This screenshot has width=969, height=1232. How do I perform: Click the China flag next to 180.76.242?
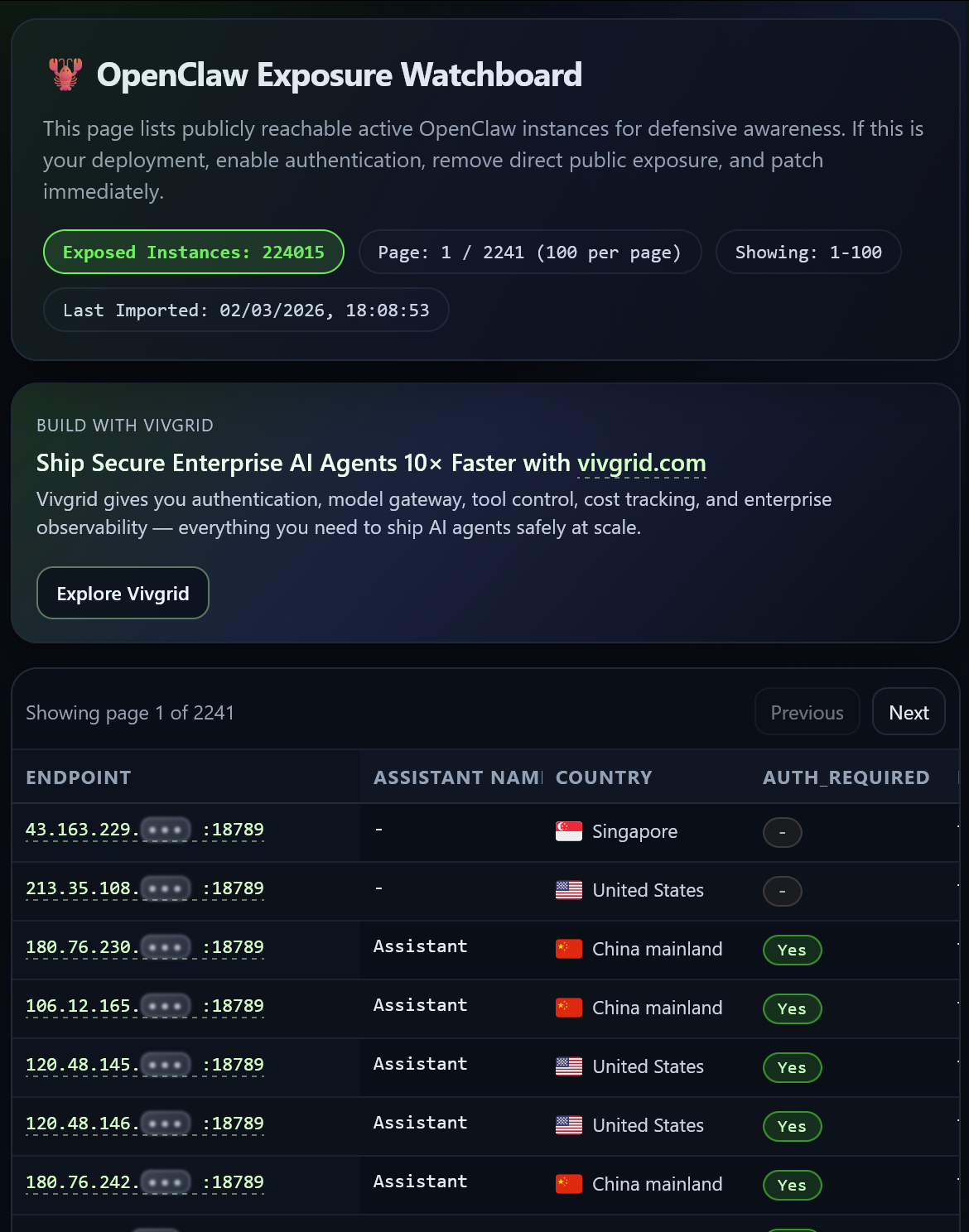pos(568,1184)
